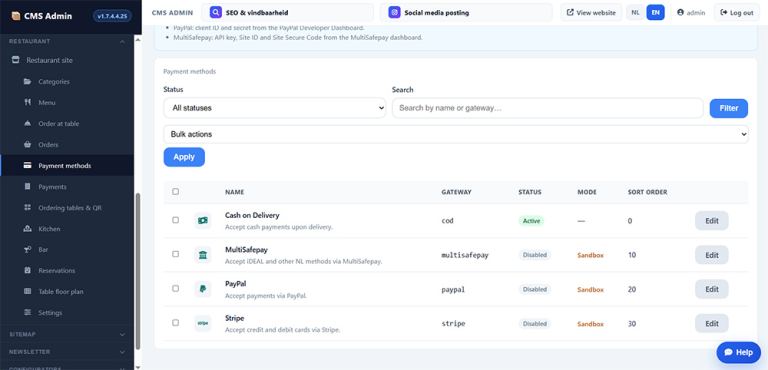Click the Payment methods card icon
This screenshot has height=370, width=768.
tap(27, 166)
